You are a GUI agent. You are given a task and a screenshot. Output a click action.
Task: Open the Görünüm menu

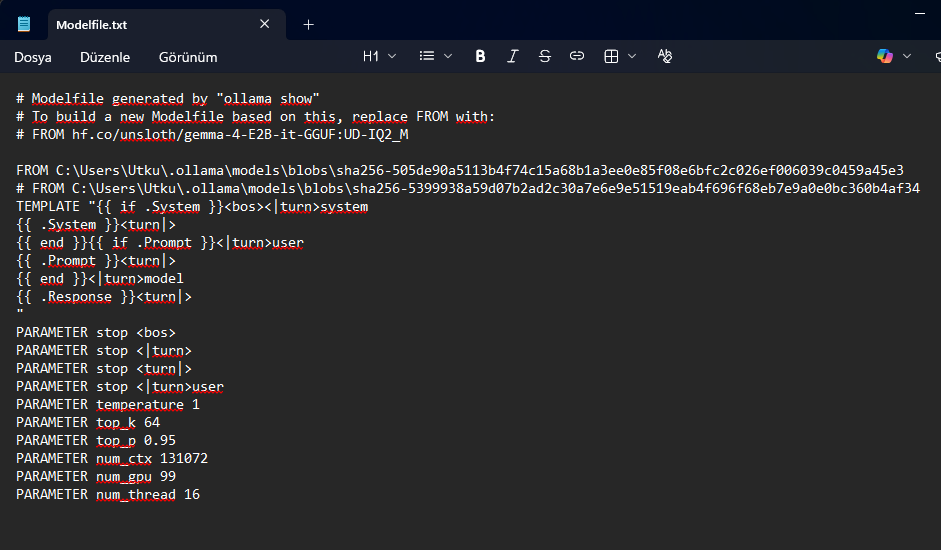188,57
